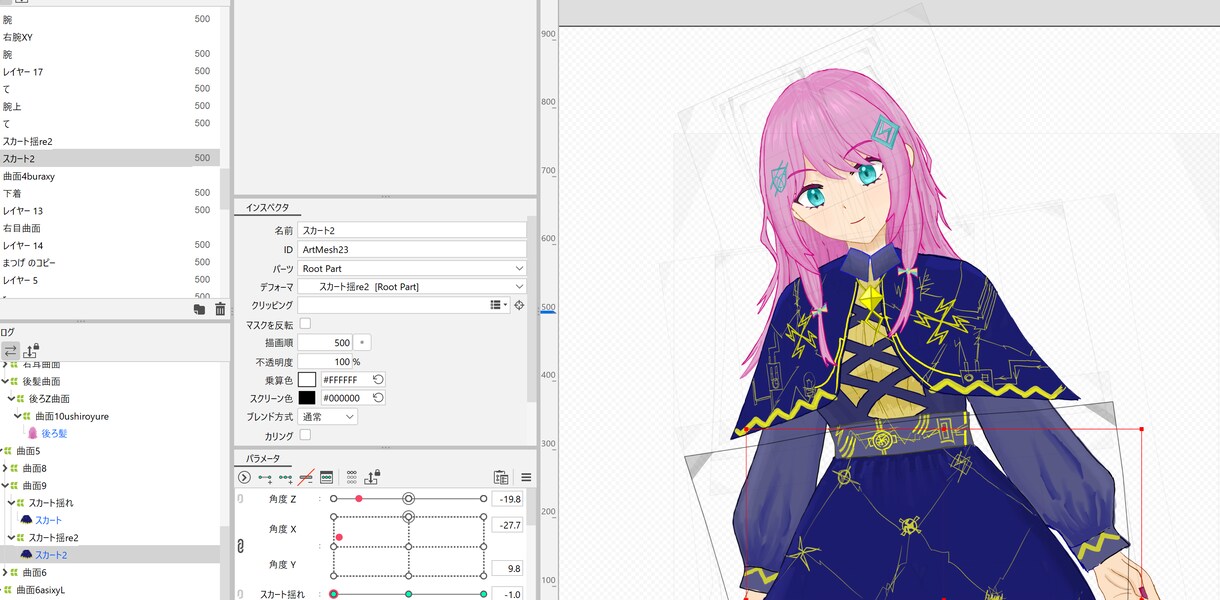This screenshot has height=600, width=1220.
Task: Click the multiply color white swatch
Action: point(307,380)
